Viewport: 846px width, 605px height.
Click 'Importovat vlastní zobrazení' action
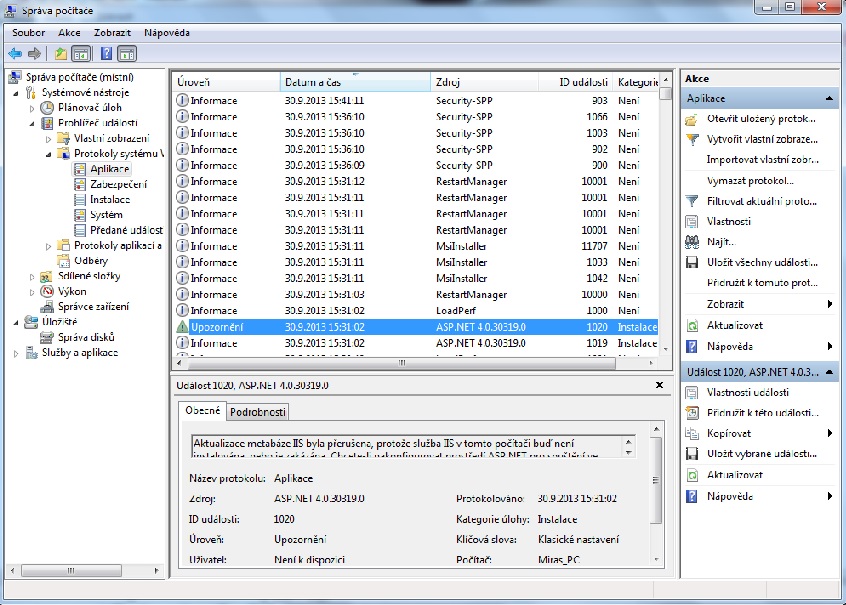click(x=761, y=160)
